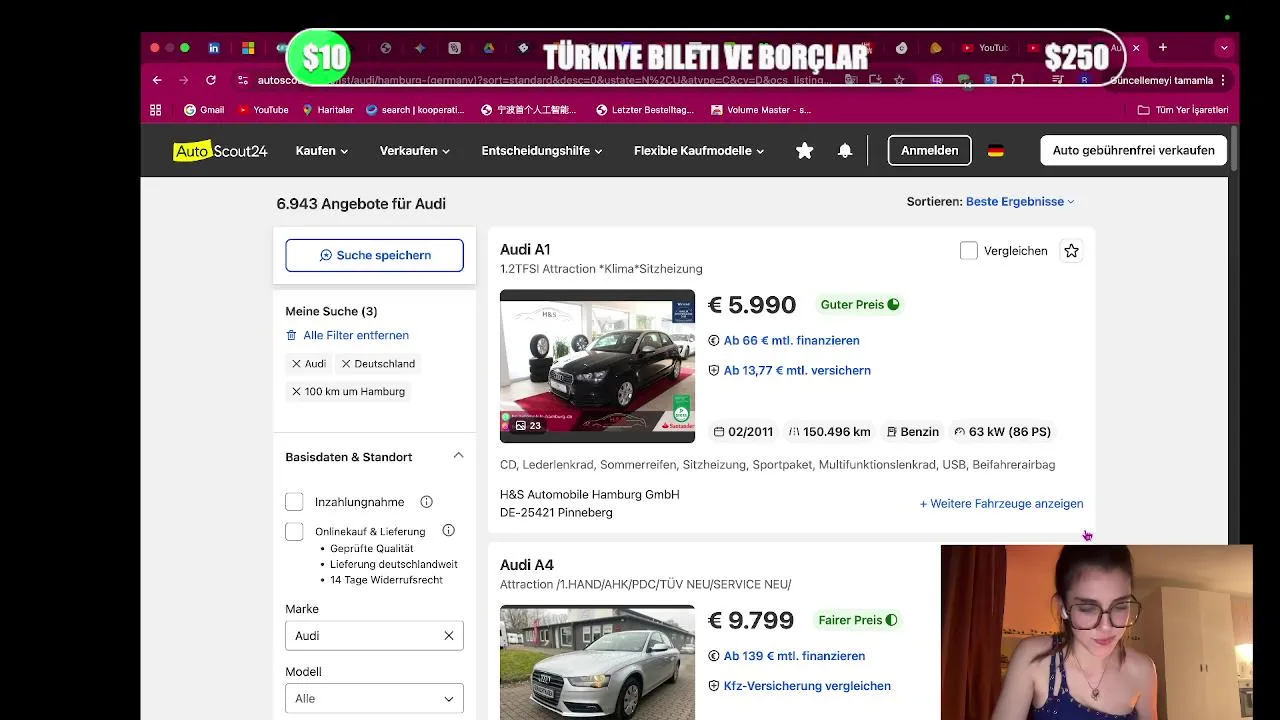The image size is (1280, 720).
Task: Open the silver Audi A4 photo thumbnail
Action: point(597,662)
